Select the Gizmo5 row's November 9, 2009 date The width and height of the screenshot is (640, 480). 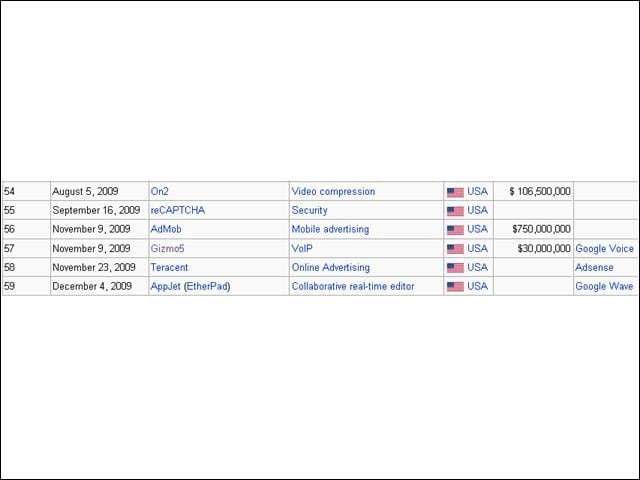click(91, 248)
